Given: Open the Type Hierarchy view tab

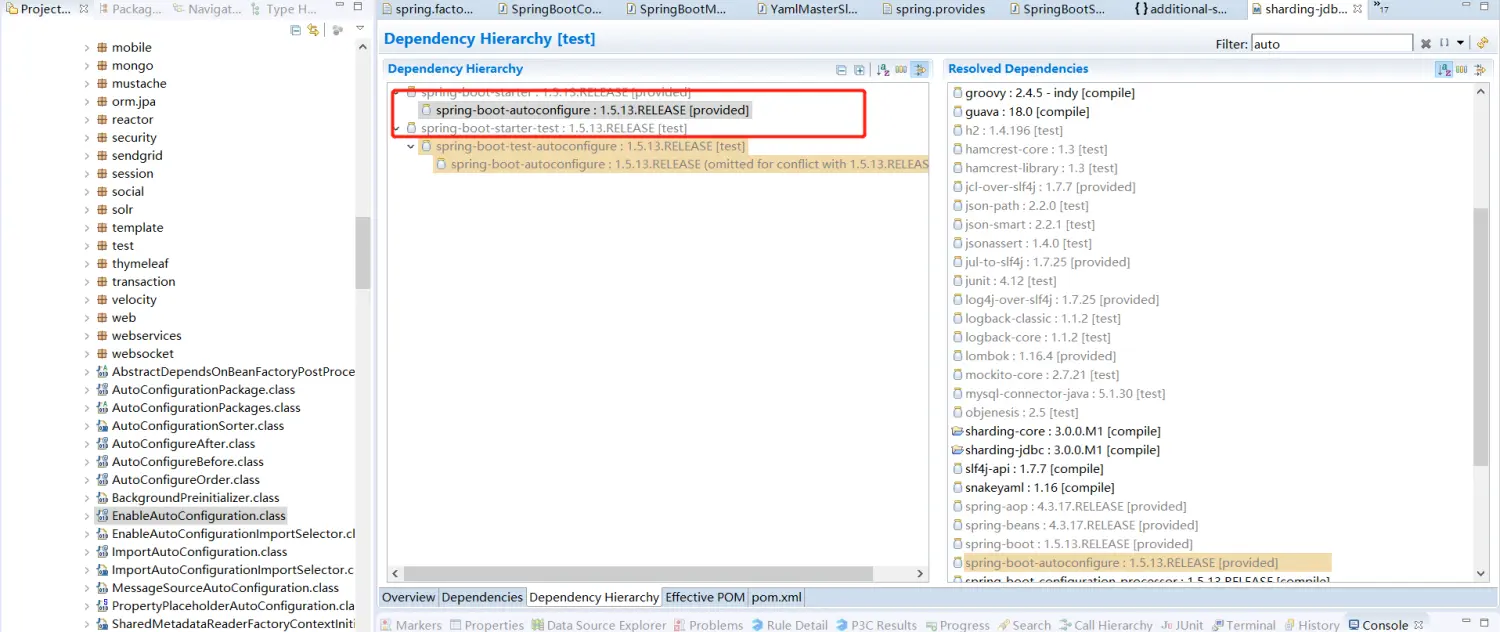Looking at the screenshot, I should point(283,9).
